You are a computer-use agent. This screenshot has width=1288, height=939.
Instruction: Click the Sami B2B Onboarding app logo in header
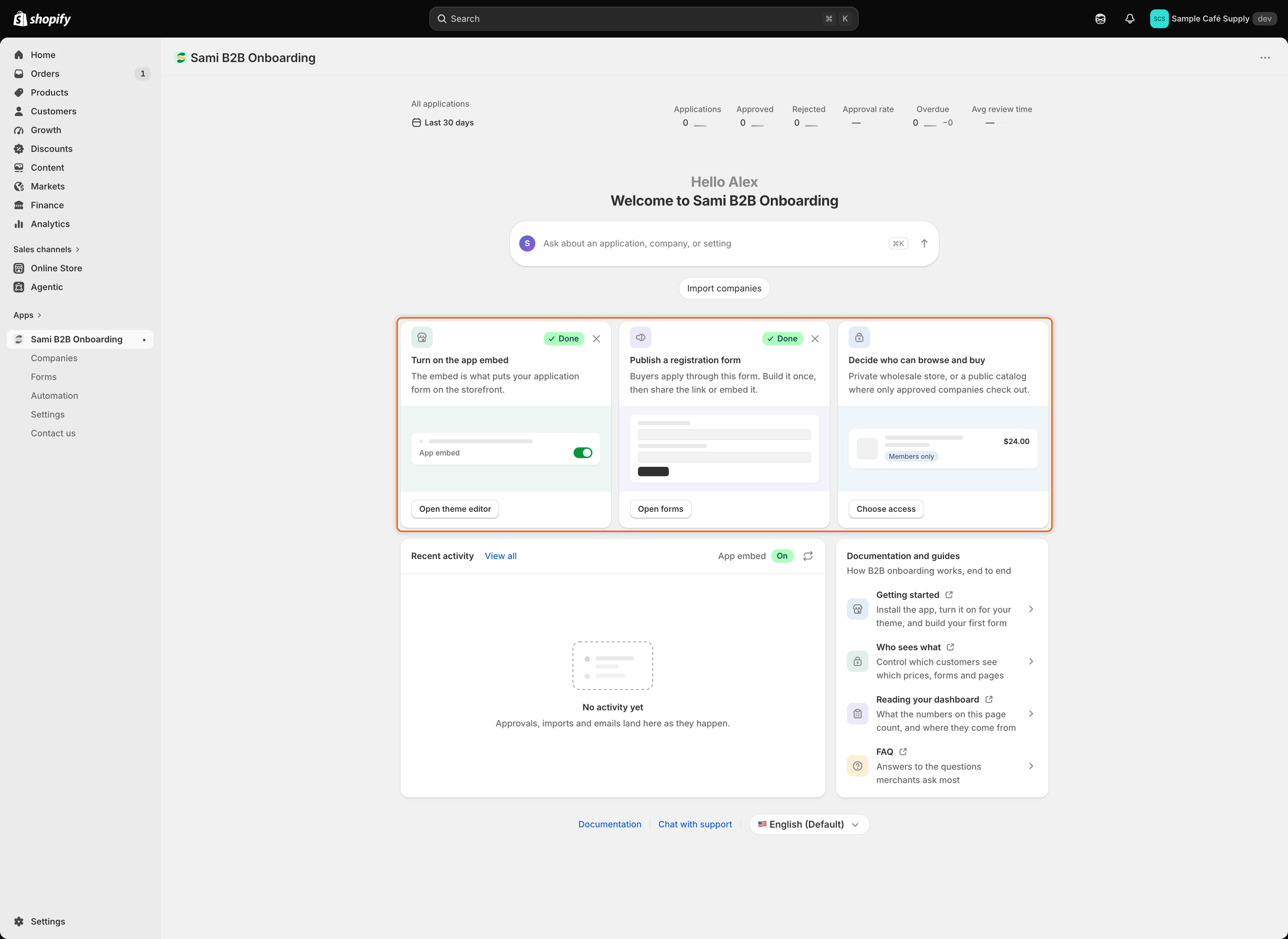pos(181,58)
